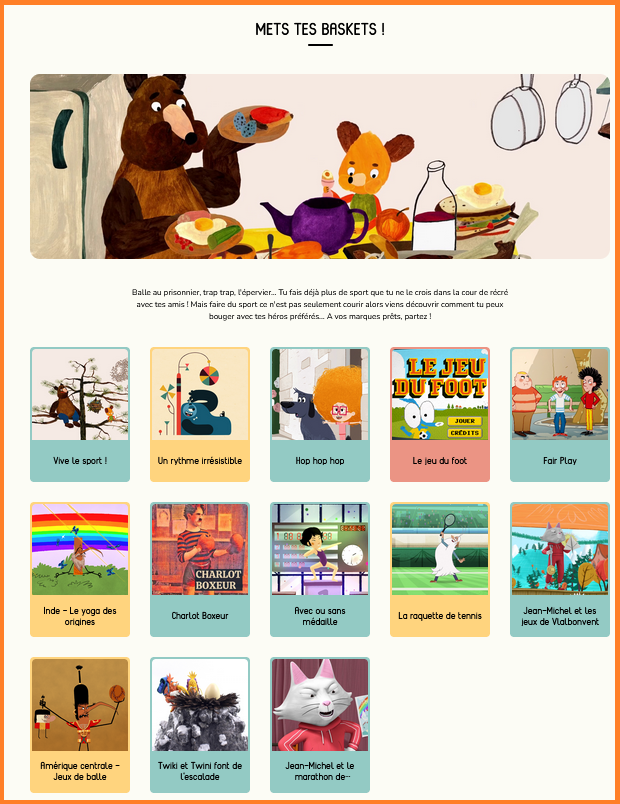Click the JOUER button in Le jeu du foot image

[465, 421]
